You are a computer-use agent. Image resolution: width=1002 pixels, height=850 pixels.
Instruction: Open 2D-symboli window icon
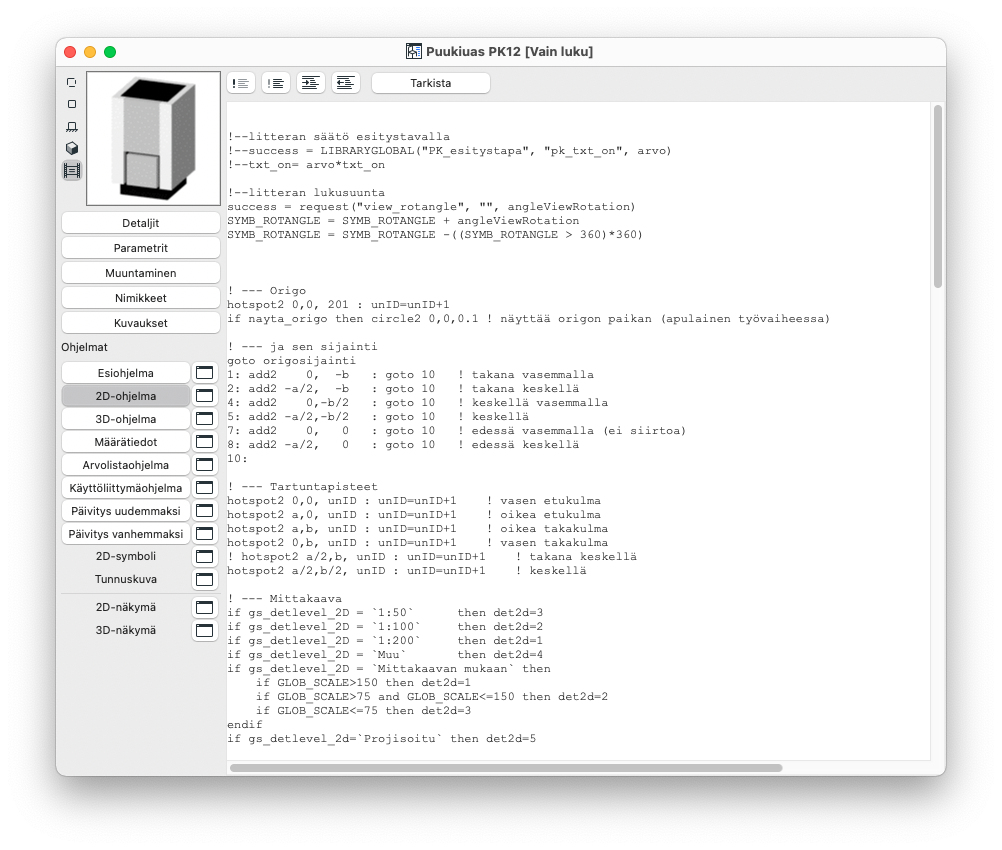204,556
